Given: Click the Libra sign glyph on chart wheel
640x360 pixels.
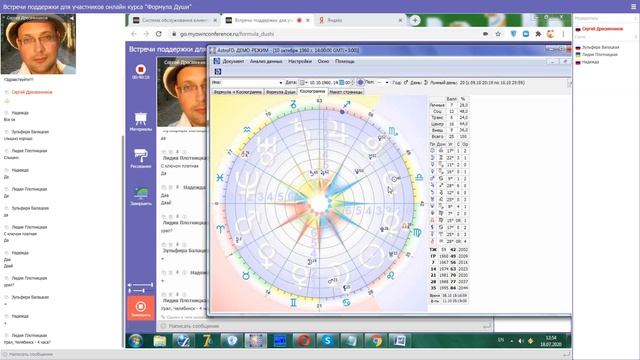Looking at the screenshot, I should coord(419,177).
